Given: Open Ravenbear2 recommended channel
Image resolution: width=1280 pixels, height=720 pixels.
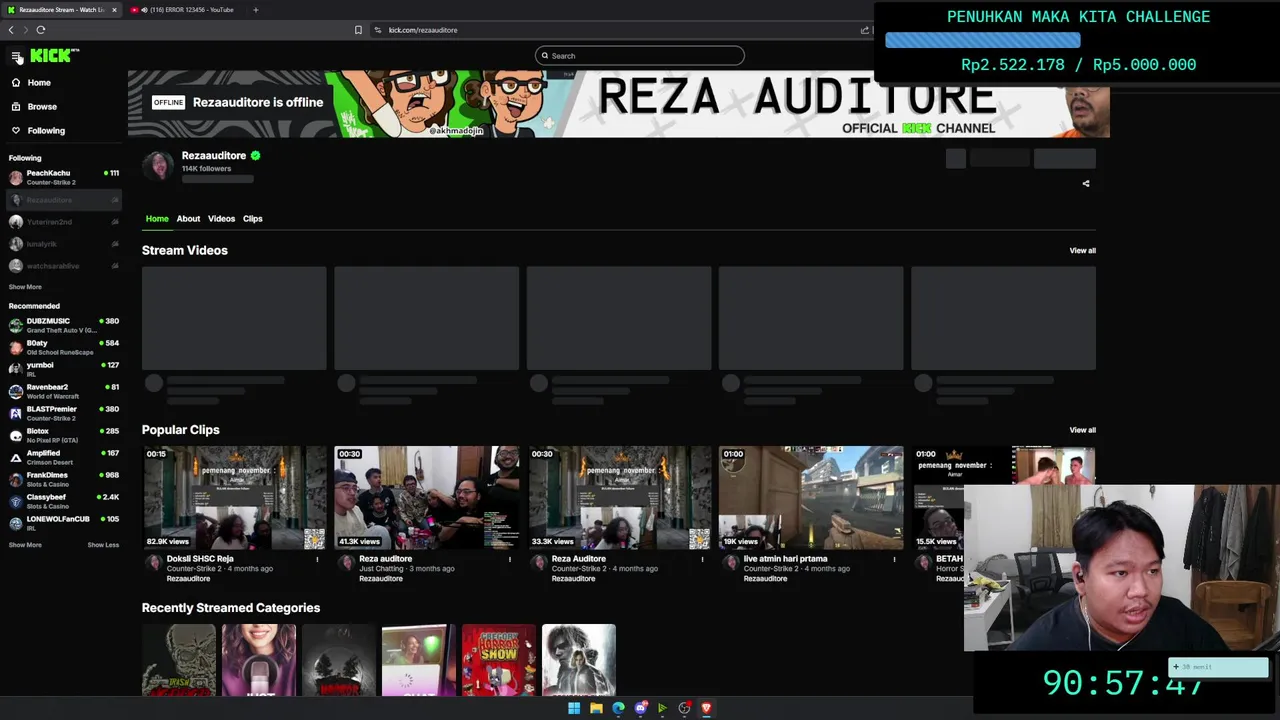Looking at the screenshot, I should (x=62, y=391).
